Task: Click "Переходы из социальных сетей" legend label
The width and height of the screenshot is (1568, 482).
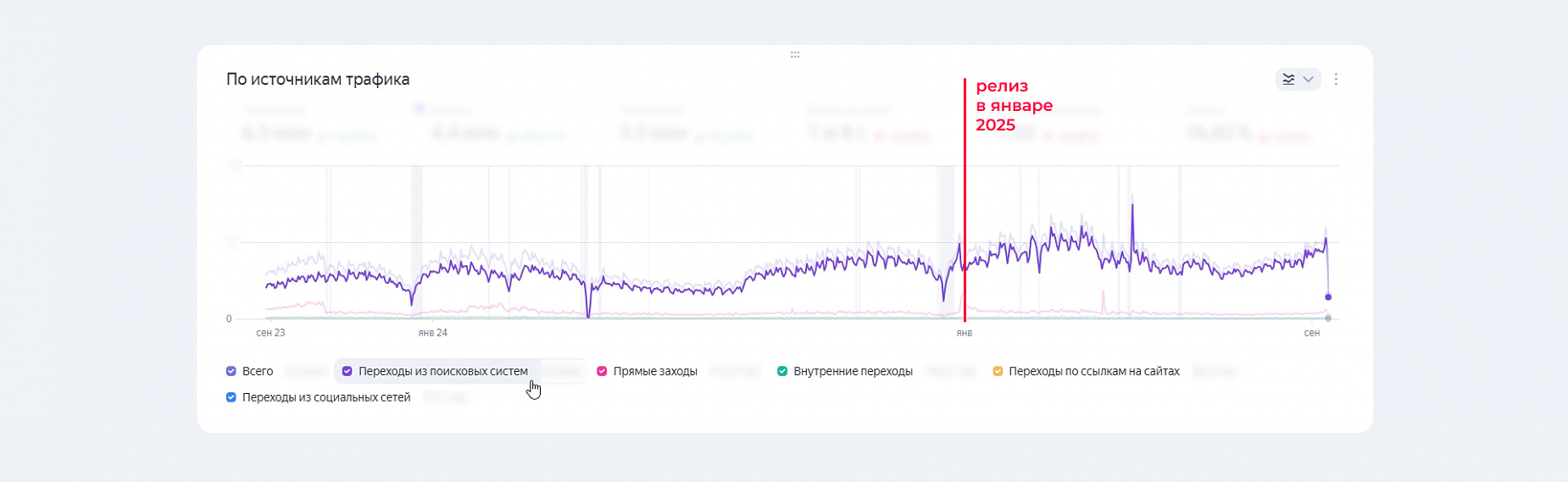Action: click(x=326, y=397)
